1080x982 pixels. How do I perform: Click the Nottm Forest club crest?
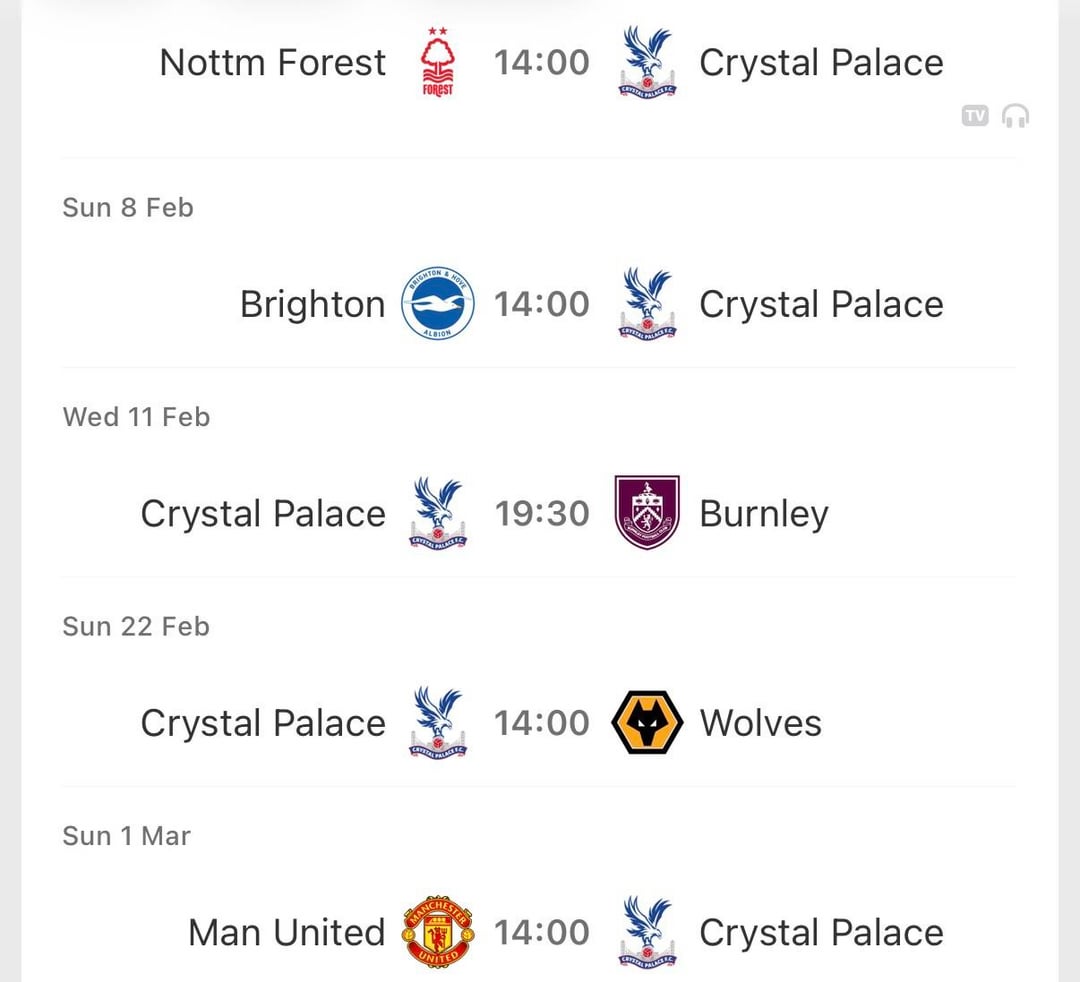(438, 62)
